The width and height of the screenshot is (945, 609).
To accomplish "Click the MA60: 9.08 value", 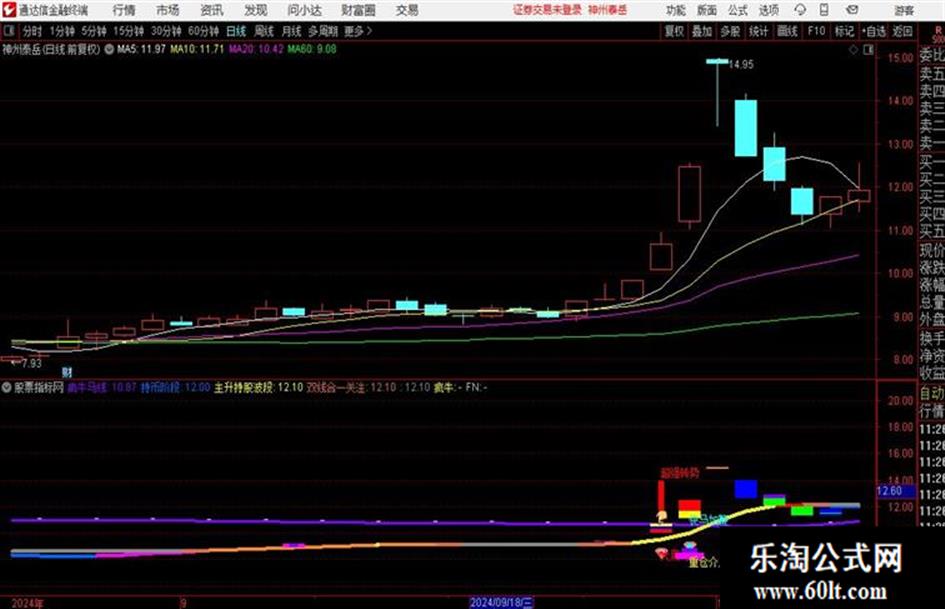I will click(x=312, y=49).
